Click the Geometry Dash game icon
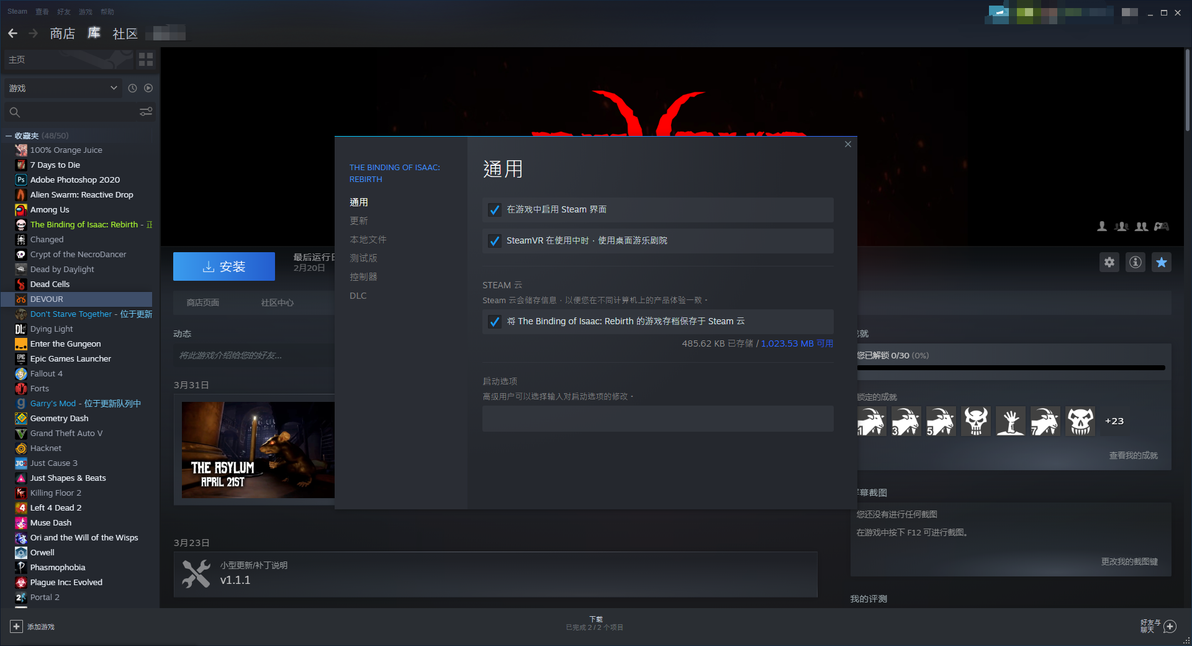Image resolution: width=1192 pixels, height=646 pixels. 21,418
